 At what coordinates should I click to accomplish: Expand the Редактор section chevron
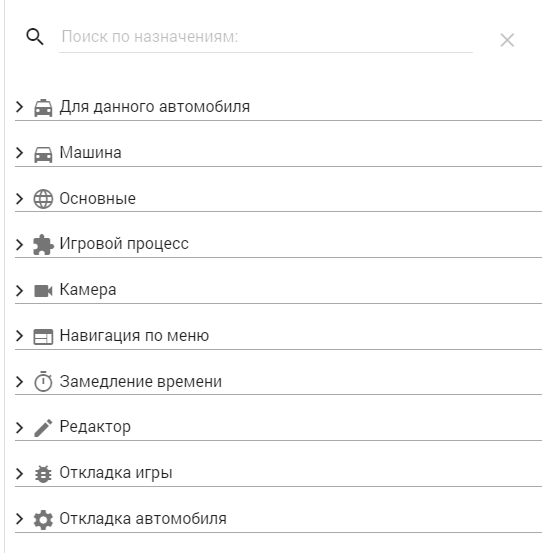pos(20,427)
